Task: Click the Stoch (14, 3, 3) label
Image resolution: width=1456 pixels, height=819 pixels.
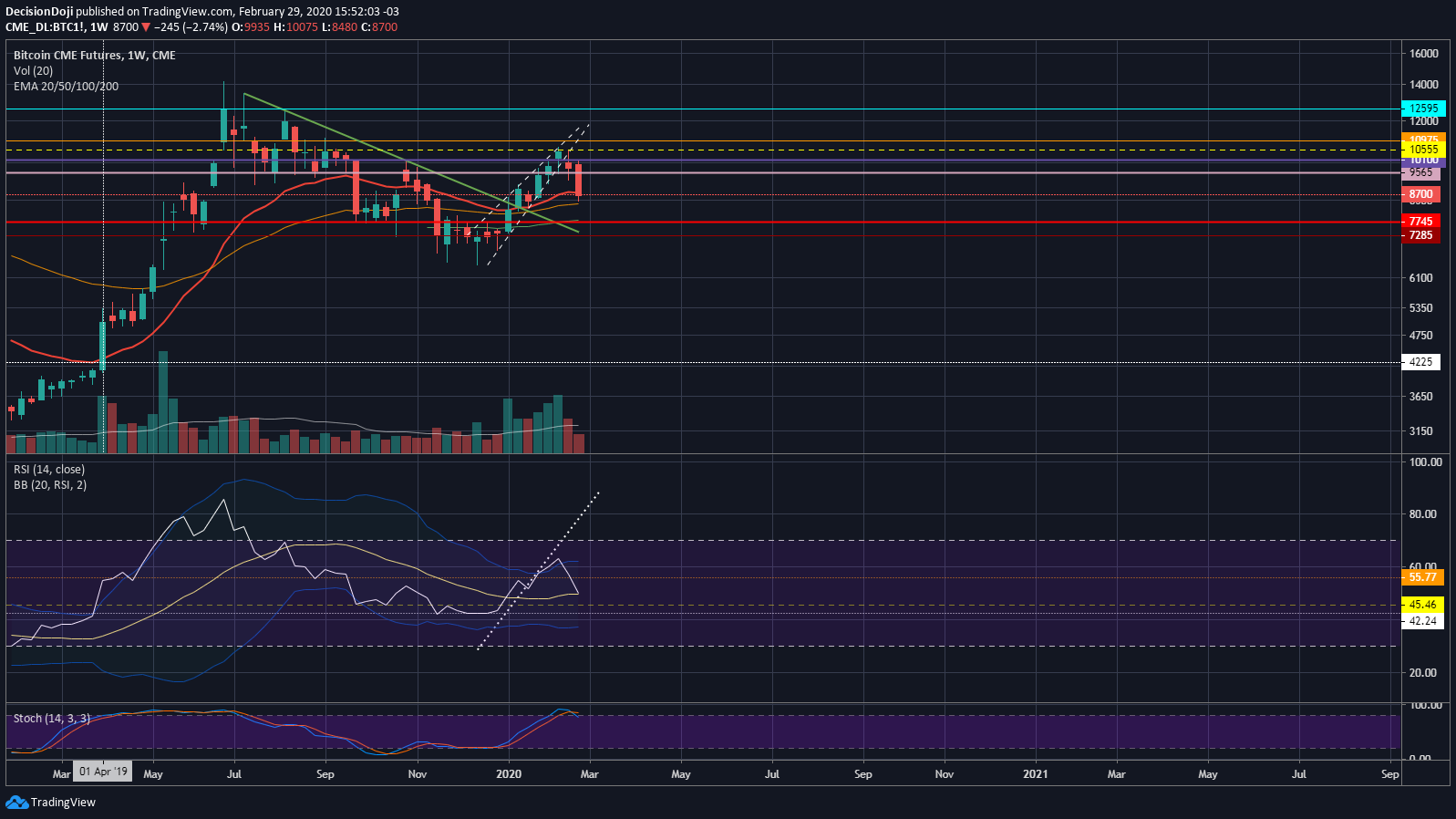Action: tap(52, 719)
